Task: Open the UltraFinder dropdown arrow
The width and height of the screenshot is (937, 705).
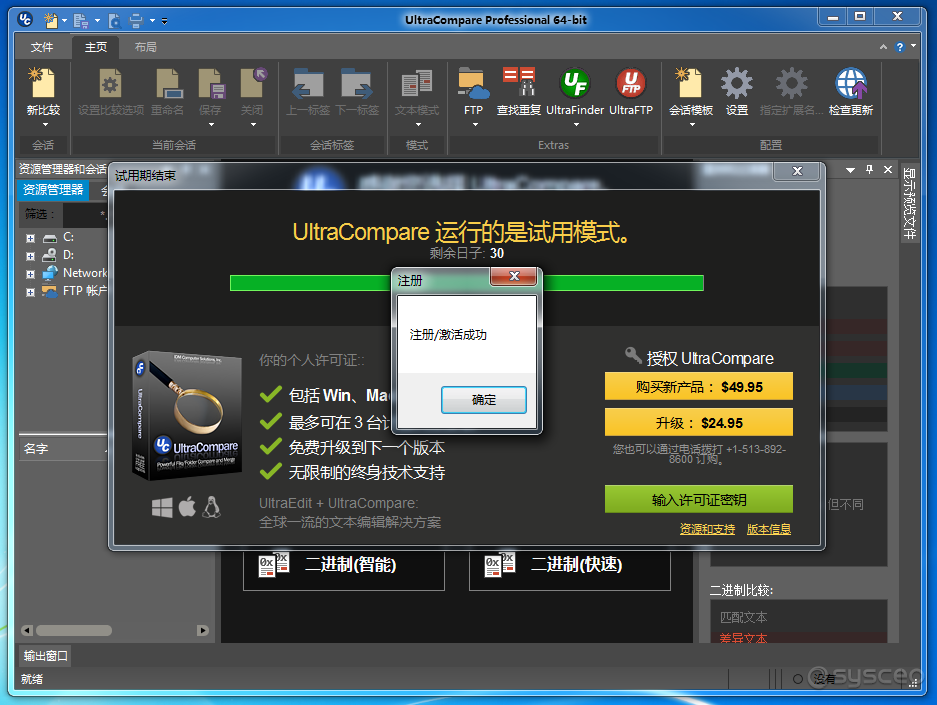Action: coord(576,125)
